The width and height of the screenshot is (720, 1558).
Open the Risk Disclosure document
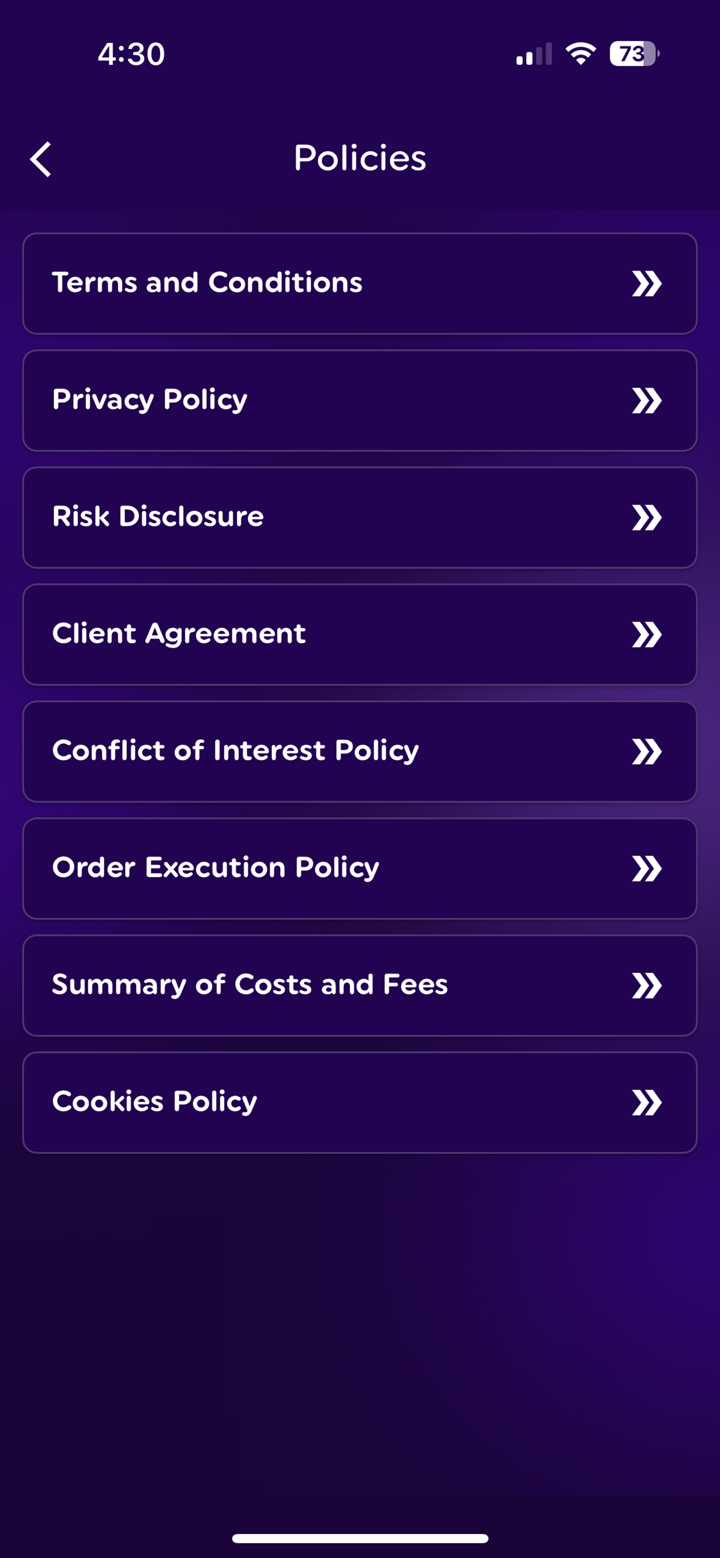coord(158,517)
